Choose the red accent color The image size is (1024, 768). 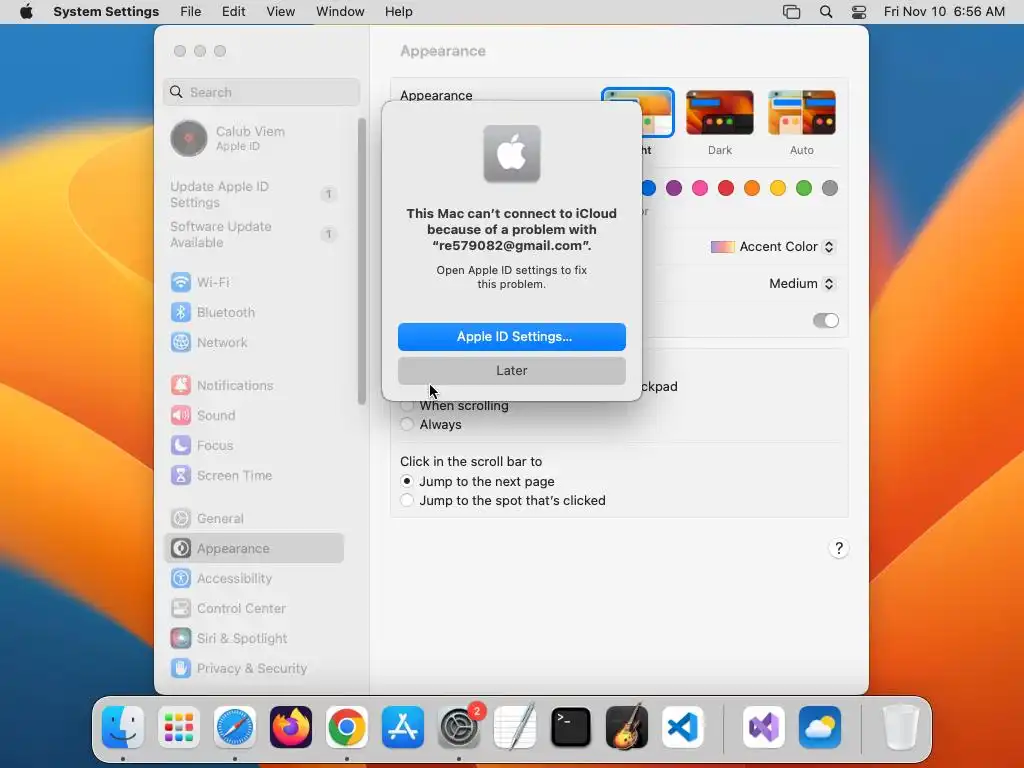pos(726,189)
